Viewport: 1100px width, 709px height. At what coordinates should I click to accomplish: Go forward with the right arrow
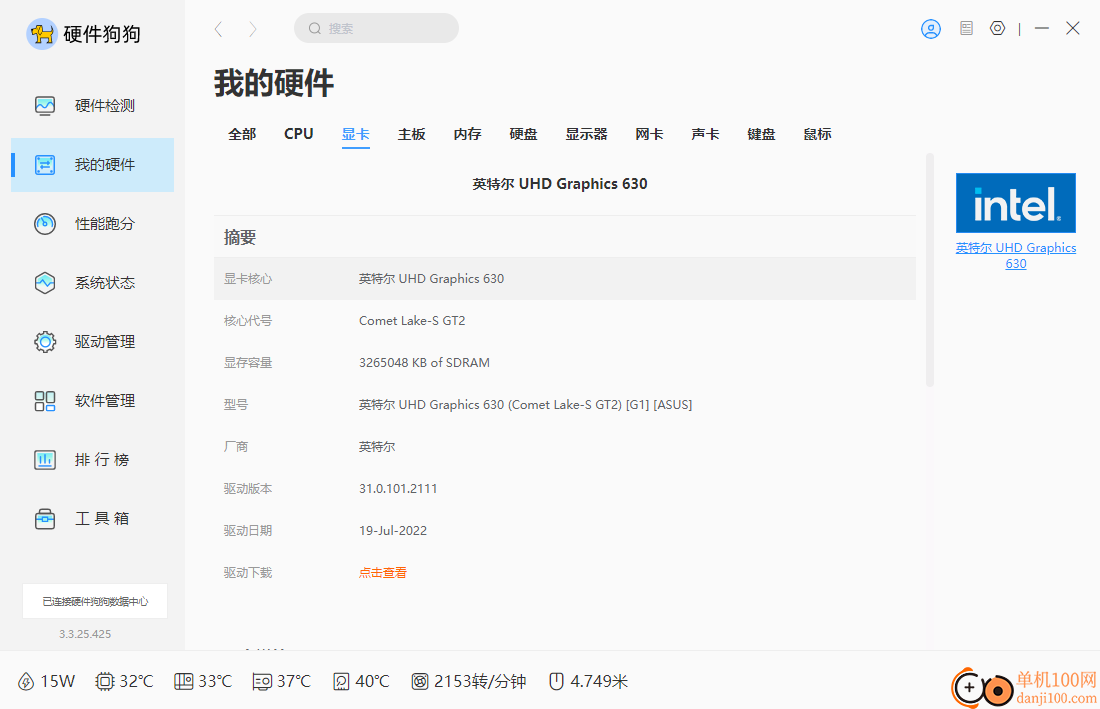tap(253, 29)
